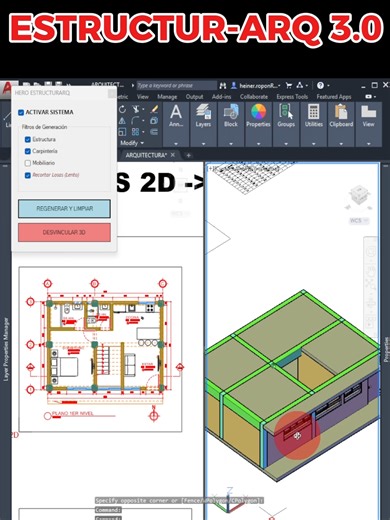Screen dimensions: 390x520
Task: Click the search binoculars icon
Action: click(223, 86)
